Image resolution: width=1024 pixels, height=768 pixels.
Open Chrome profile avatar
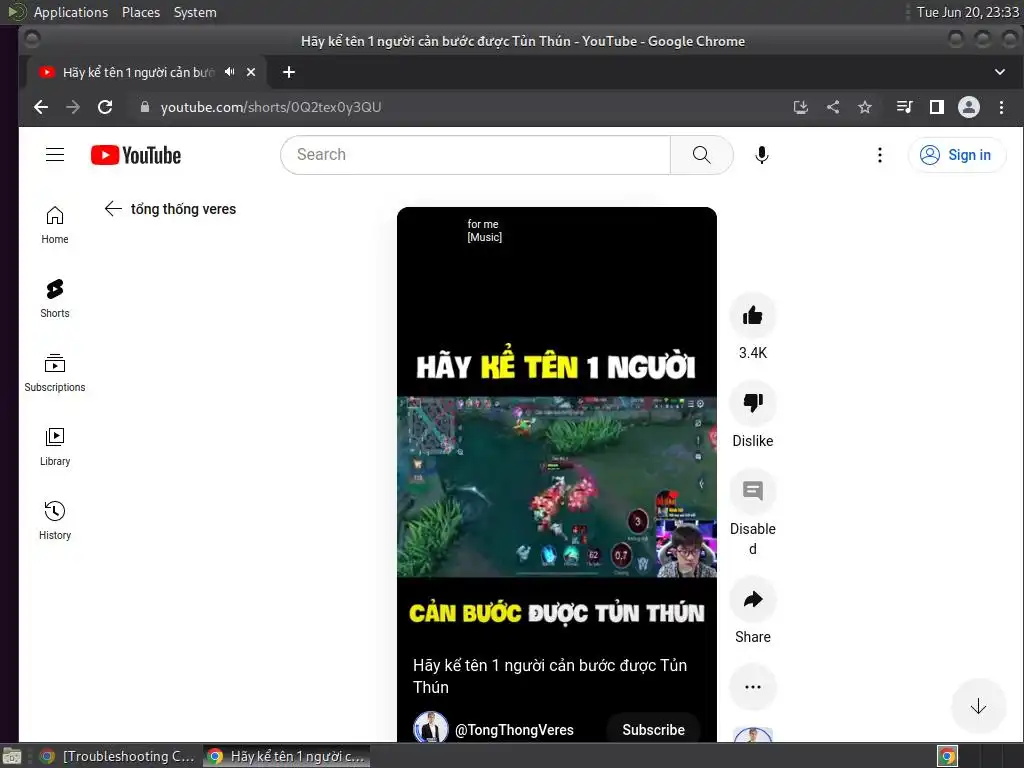pos(968,107)
